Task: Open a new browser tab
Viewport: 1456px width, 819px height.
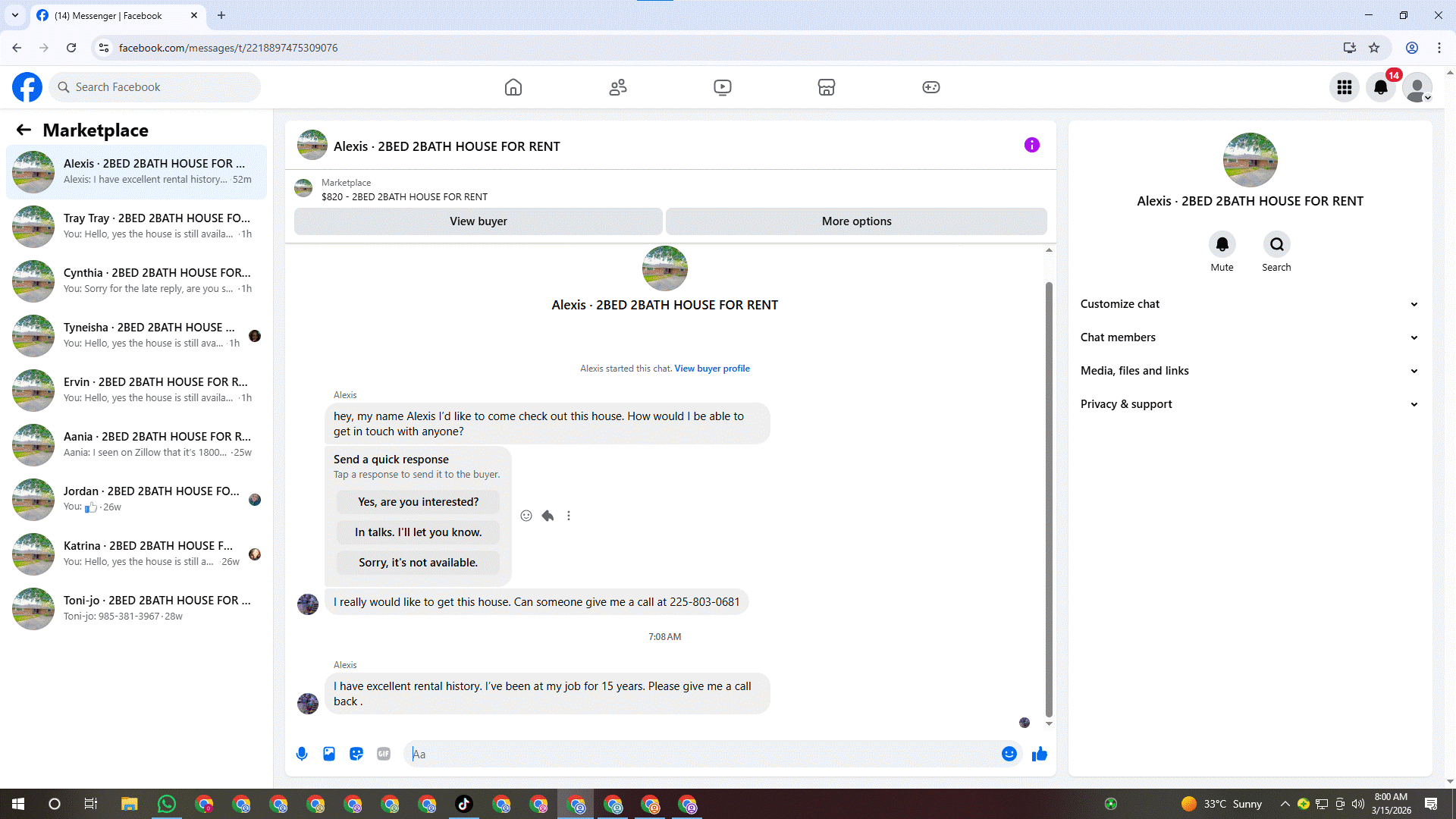Action: [x=221, y=15]
